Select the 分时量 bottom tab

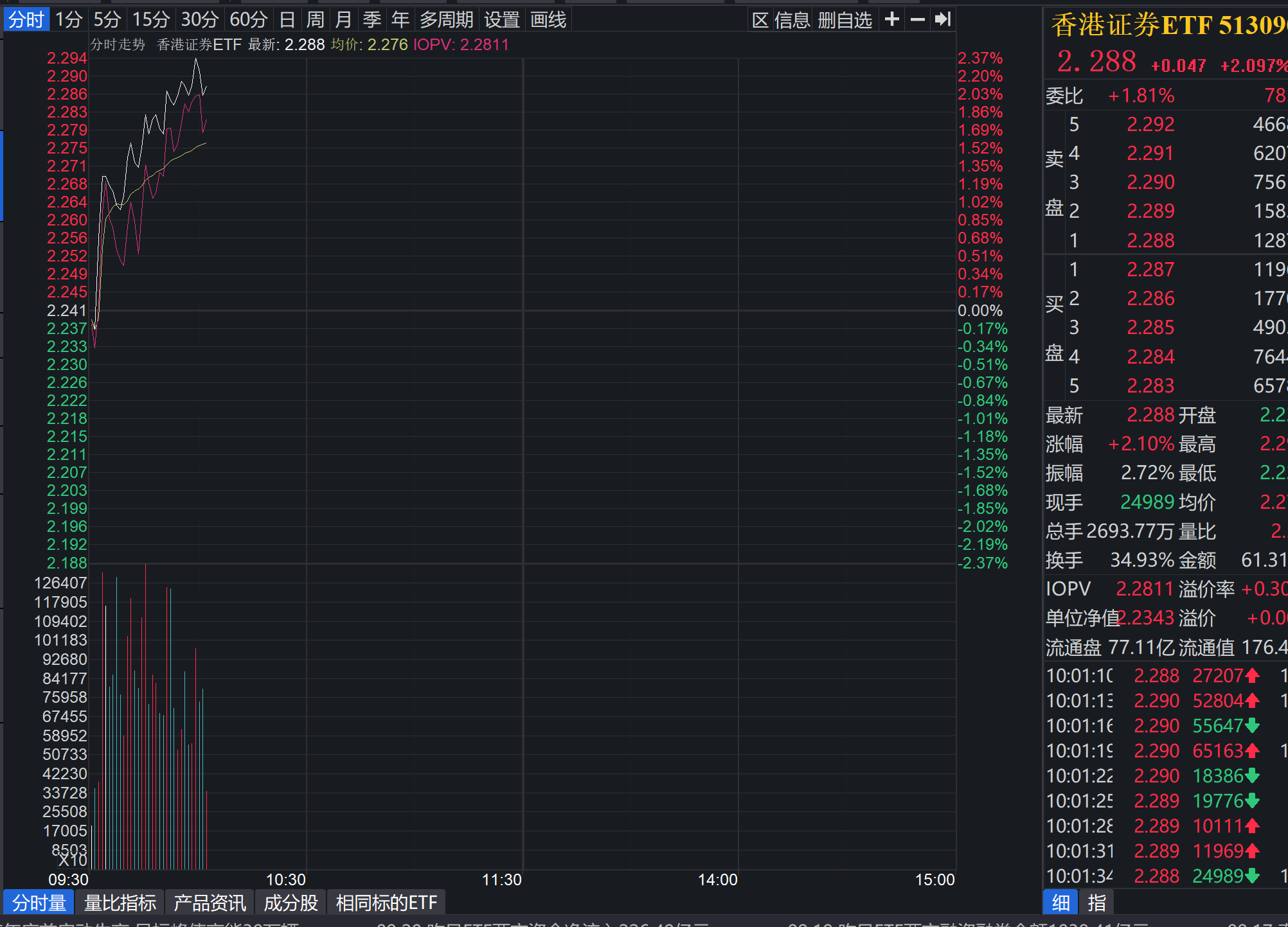click(39, 903)
